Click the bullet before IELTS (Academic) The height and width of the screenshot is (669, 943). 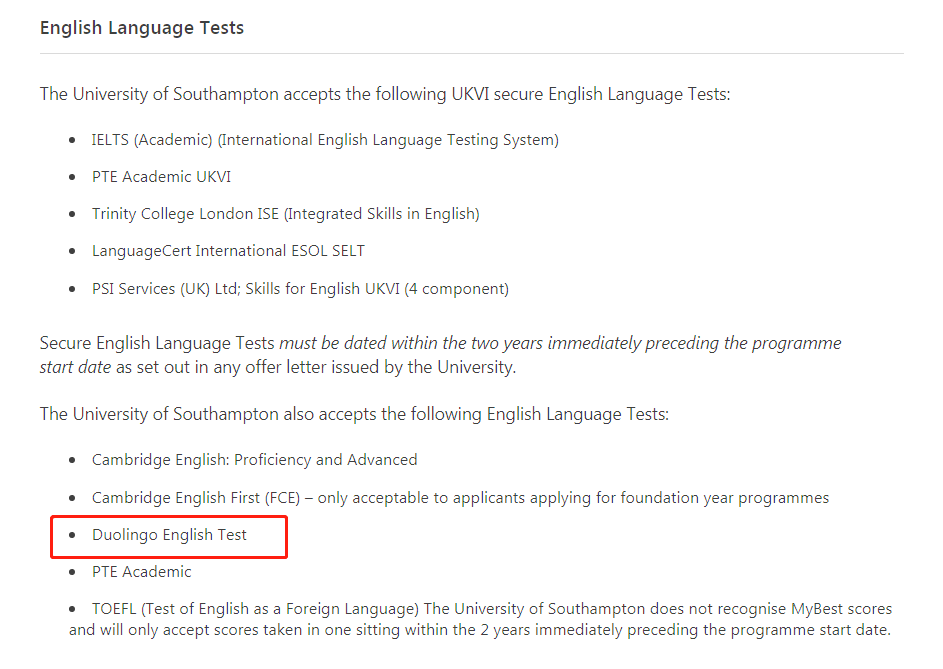(x=72, y=140)
